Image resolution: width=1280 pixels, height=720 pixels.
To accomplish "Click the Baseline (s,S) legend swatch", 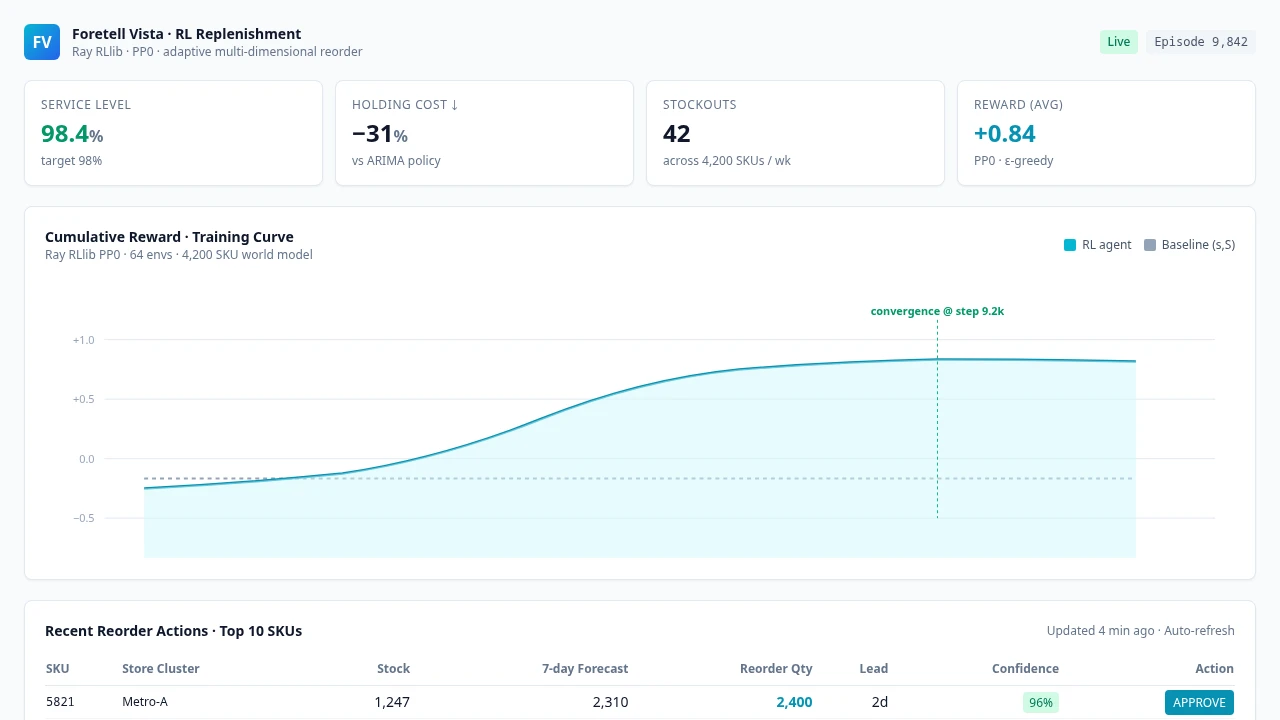I will point(1150,245).
